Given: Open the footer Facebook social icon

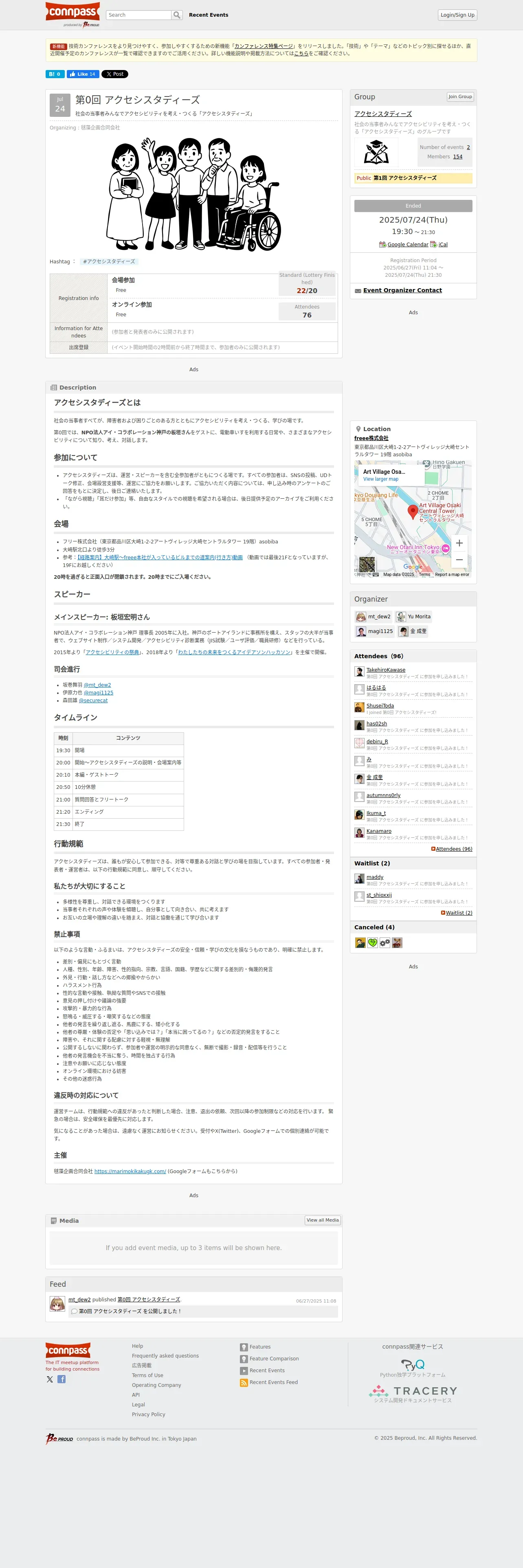Looking at the screenshot, I should coord(62,1379).
